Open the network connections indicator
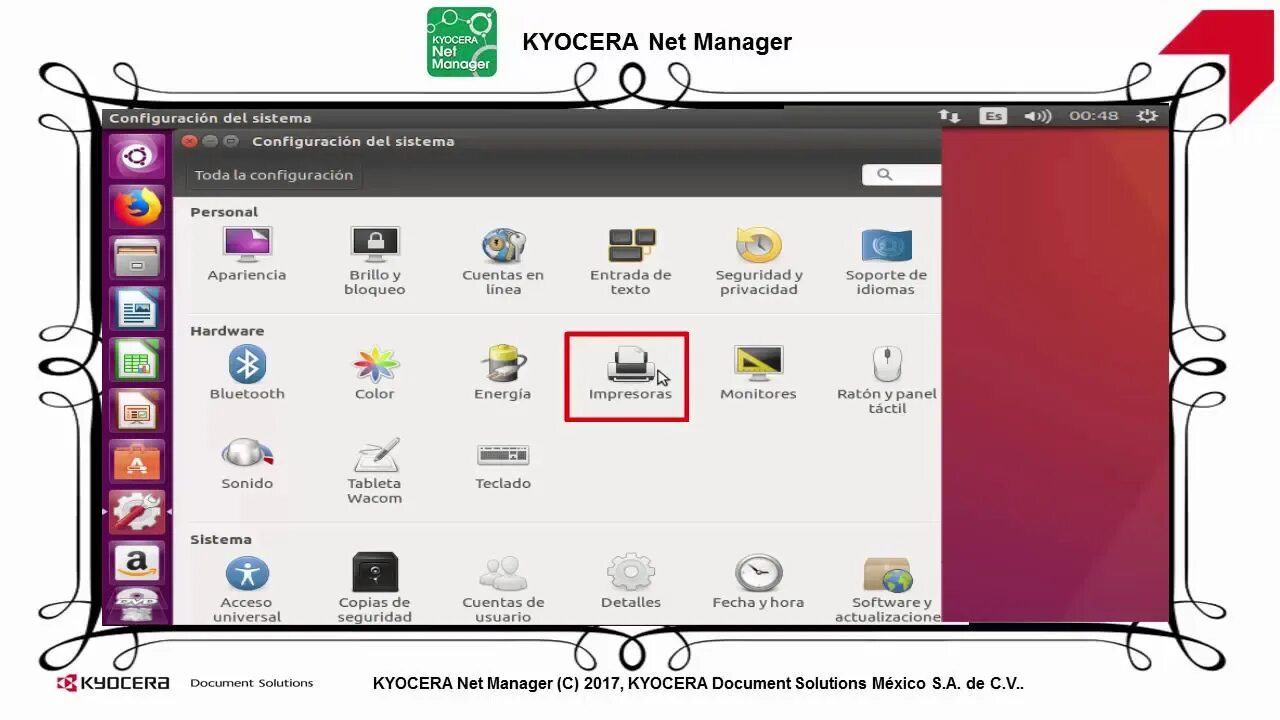This screenshot has height=720, width=1280. tap(950, 116)
